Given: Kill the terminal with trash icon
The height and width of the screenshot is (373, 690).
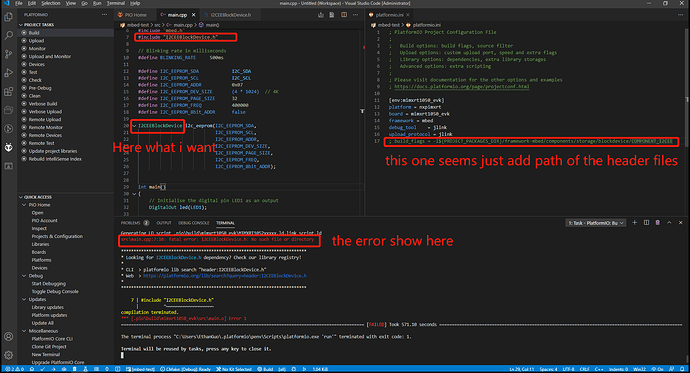Looking at the screenshot, I should (x=657, y=223).
